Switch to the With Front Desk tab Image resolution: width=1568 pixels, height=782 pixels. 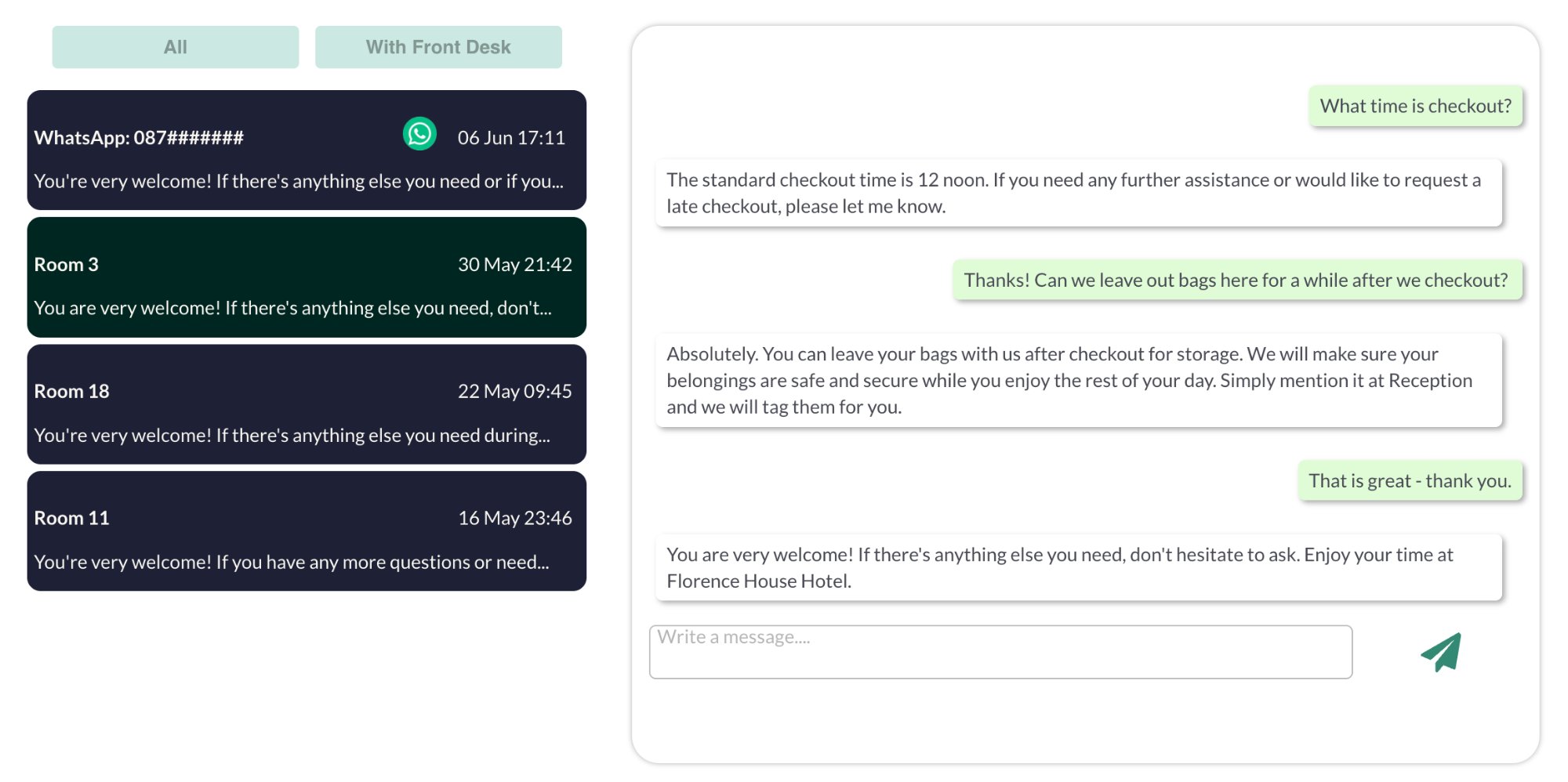tap(438, 46)
